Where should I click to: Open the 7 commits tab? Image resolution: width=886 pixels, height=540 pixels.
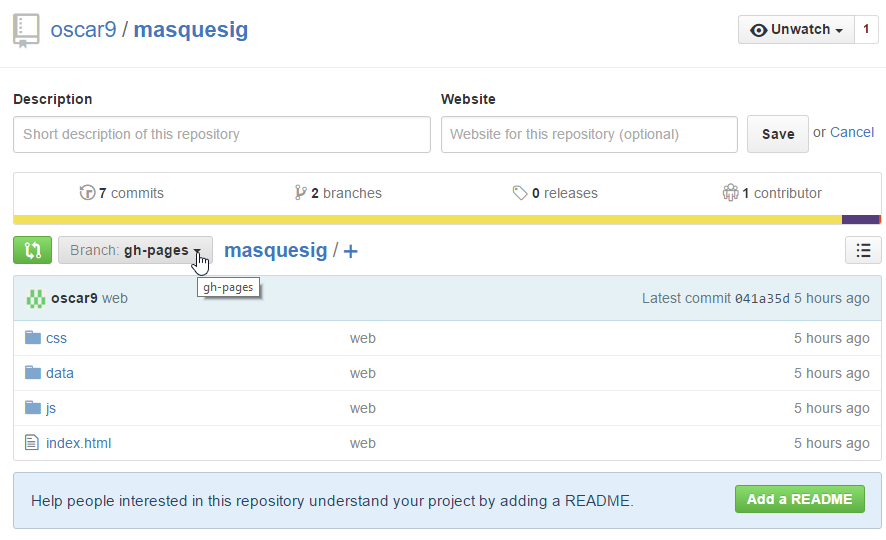122,193
